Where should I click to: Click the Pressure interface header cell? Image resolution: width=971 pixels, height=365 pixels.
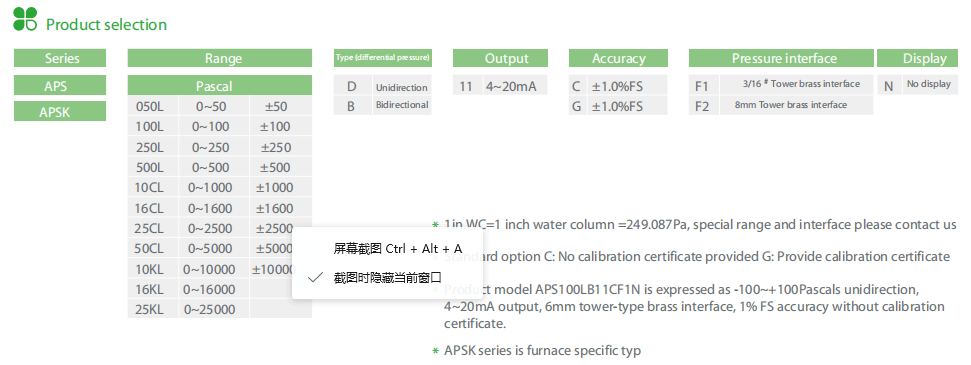(x=782, y=58)
